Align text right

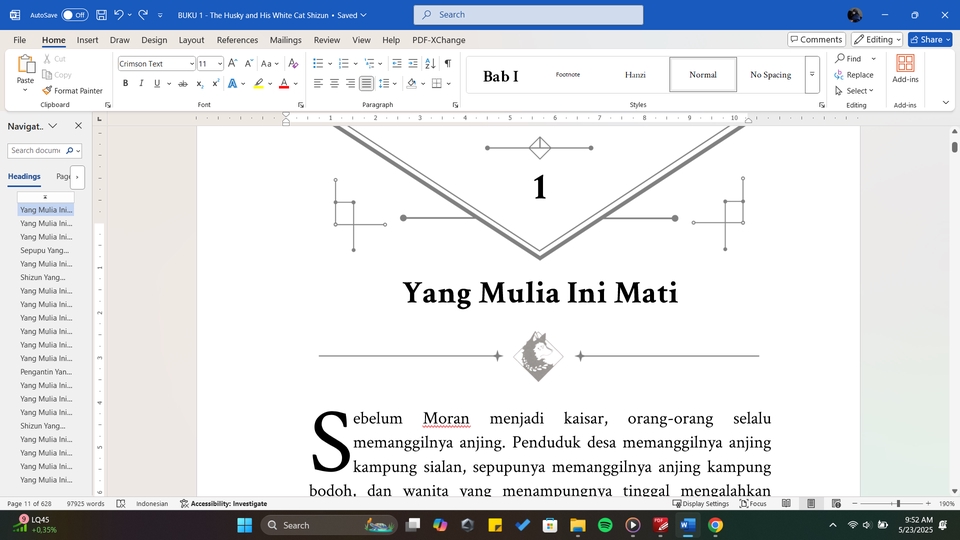coord(350,83)
